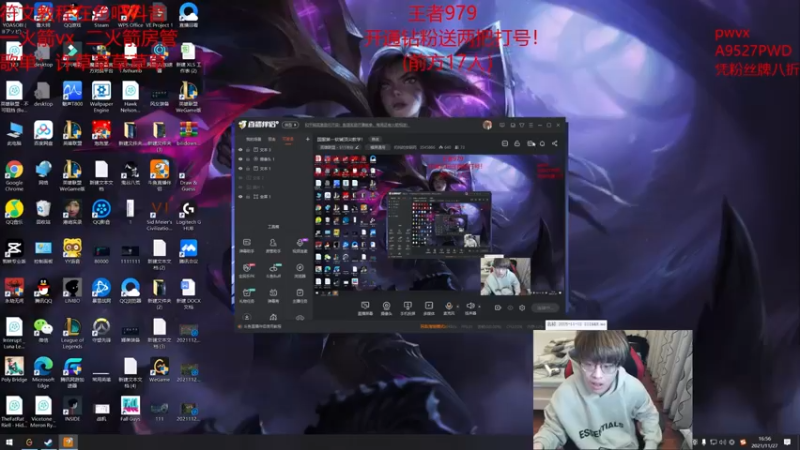Toggle visibility of the 全屏 1 layer

coord(240,196)
